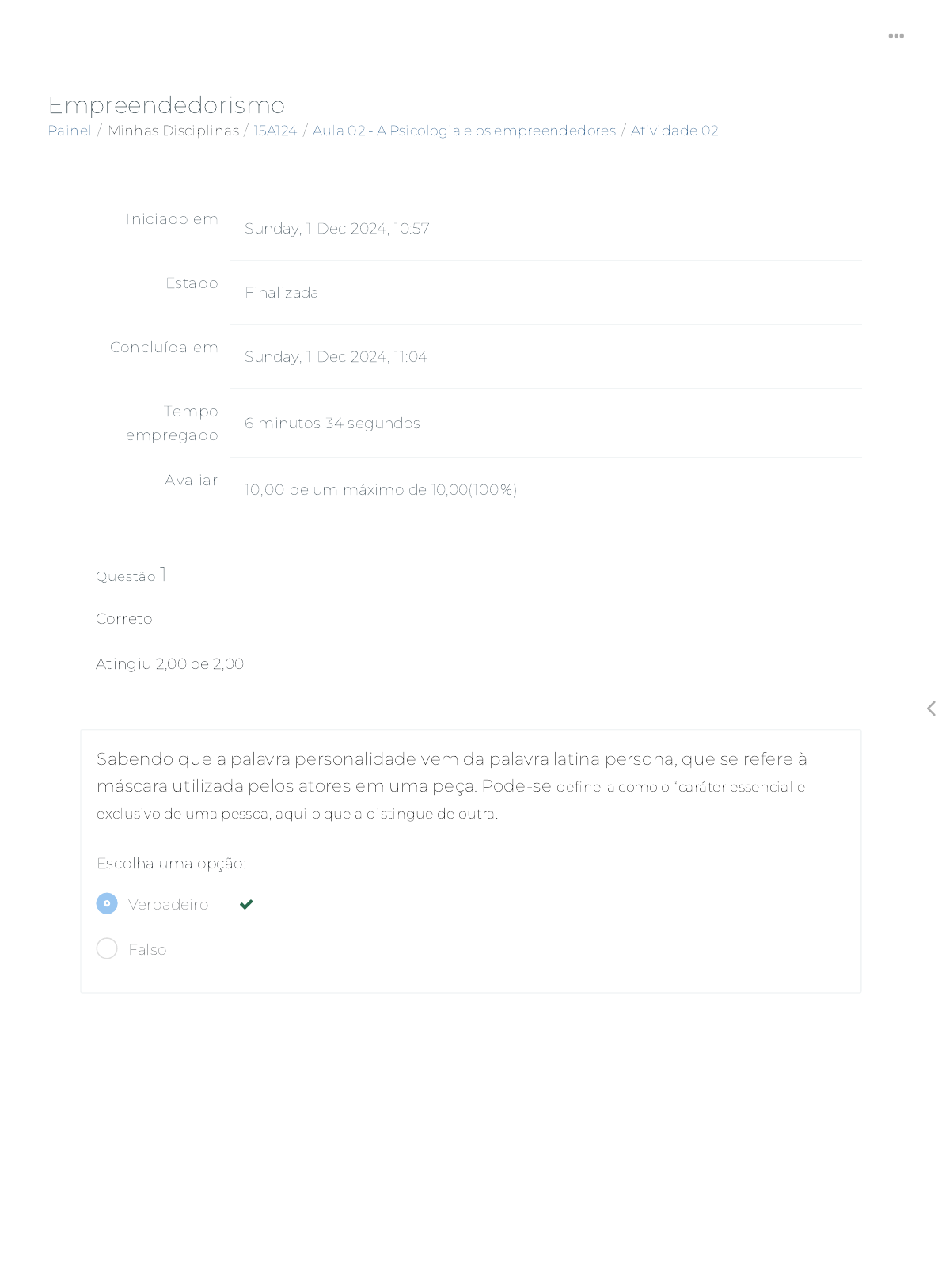
Task: Select the Verdadeiro radio button
Action: coord(107,903)
